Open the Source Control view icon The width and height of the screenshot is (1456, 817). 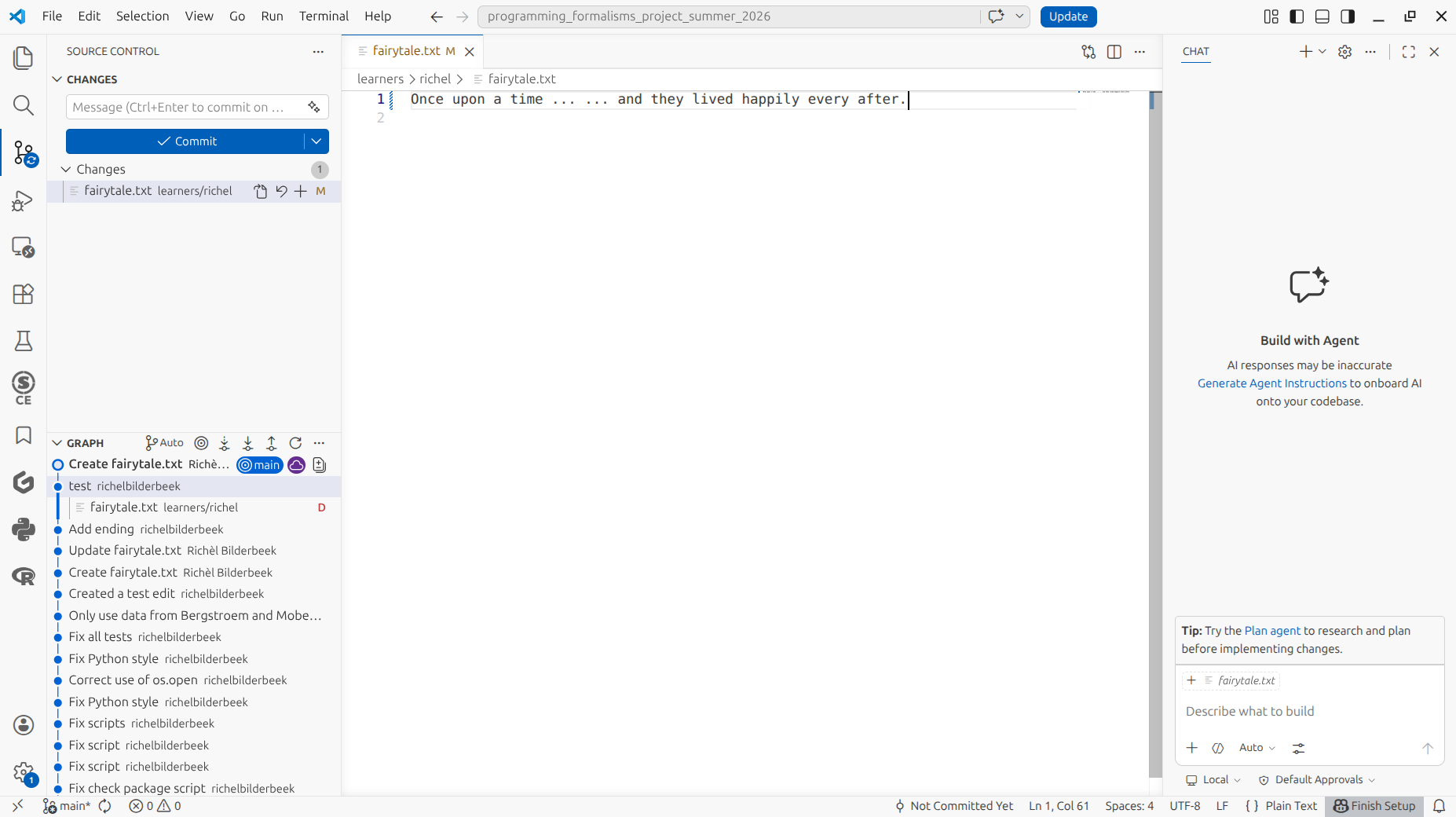(24, 152)
